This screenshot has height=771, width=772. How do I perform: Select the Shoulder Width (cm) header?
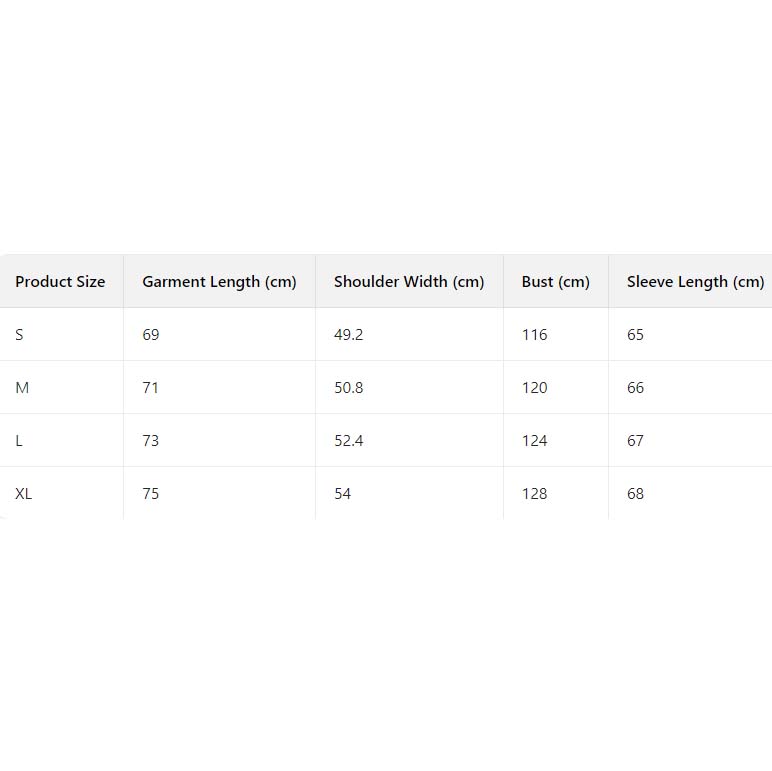tap(409, 282)
